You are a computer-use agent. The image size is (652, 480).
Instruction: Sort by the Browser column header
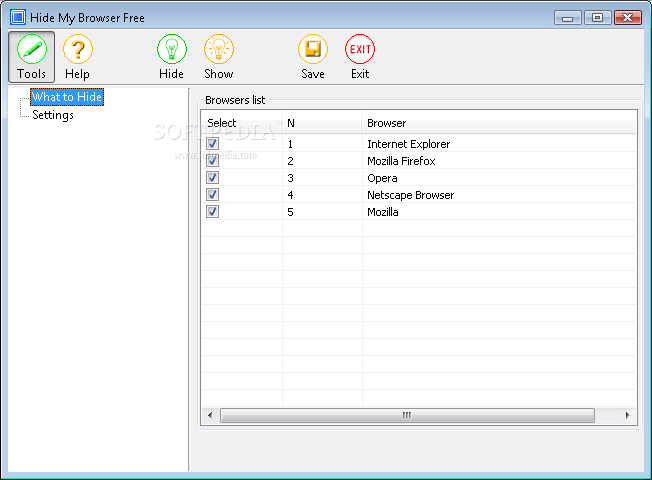click(x=499, y=123)
